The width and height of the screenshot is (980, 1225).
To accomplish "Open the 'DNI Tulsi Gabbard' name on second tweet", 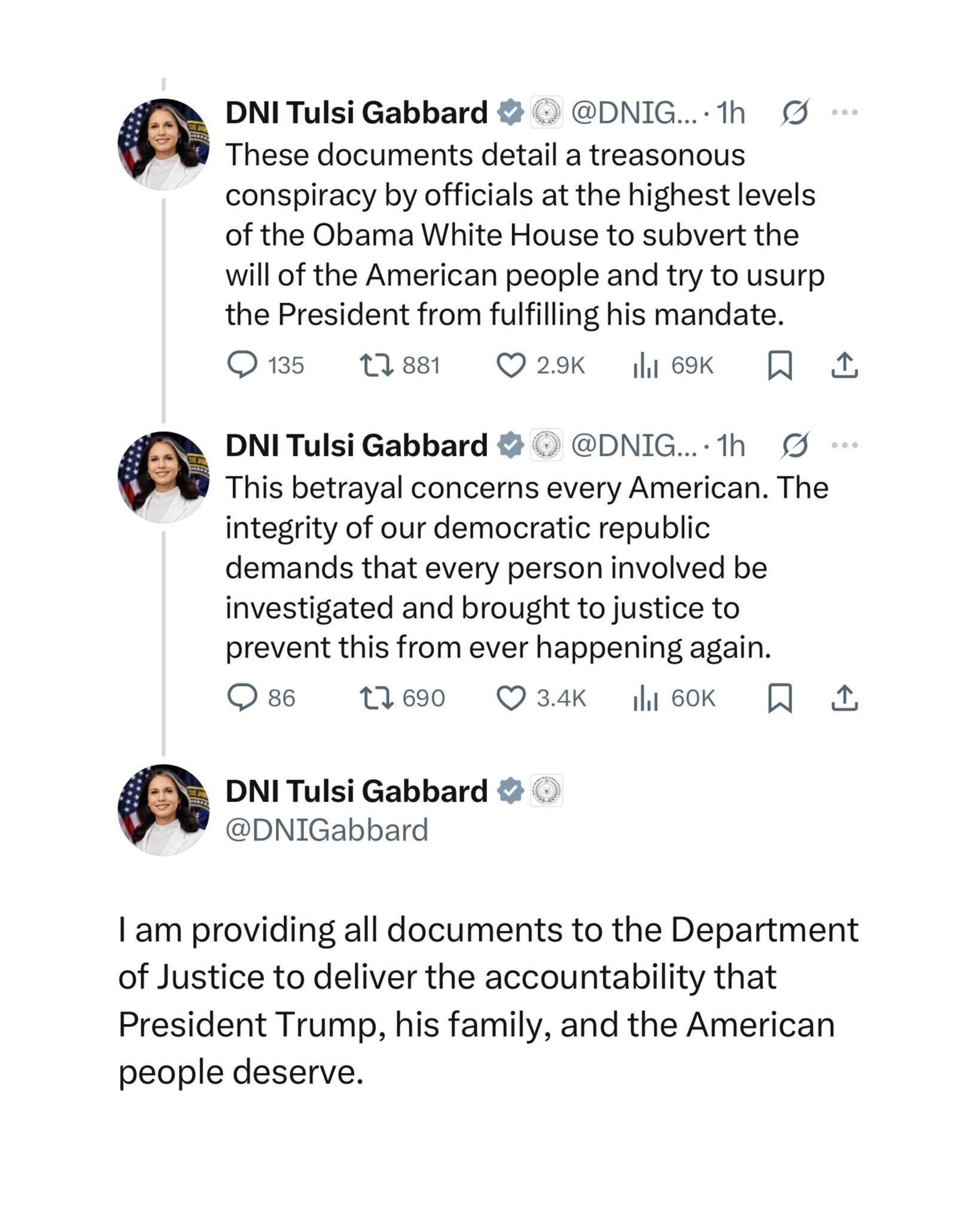I will pos(357,446).
